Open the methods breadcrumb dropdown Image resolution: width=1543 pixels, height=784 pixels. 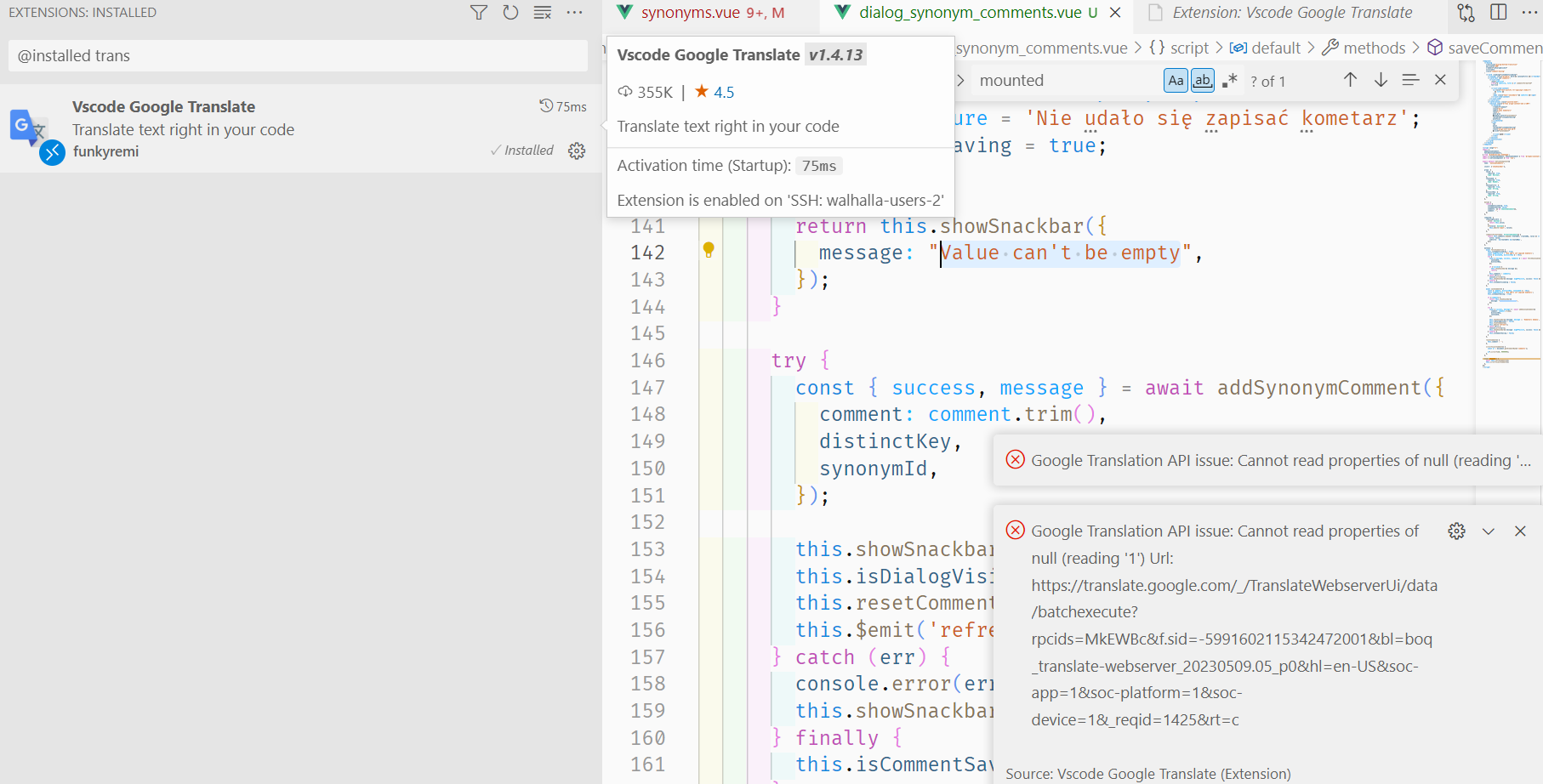1371,48
